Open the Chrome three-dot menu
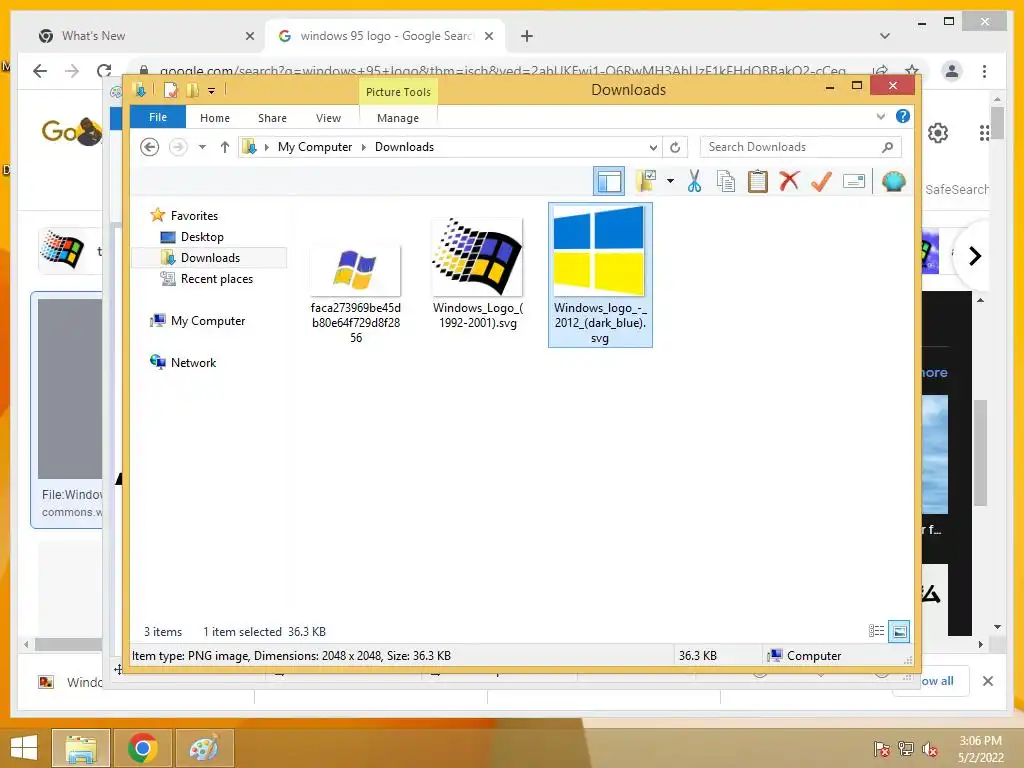Viewport: 1024px width, 768px height. 984,71
